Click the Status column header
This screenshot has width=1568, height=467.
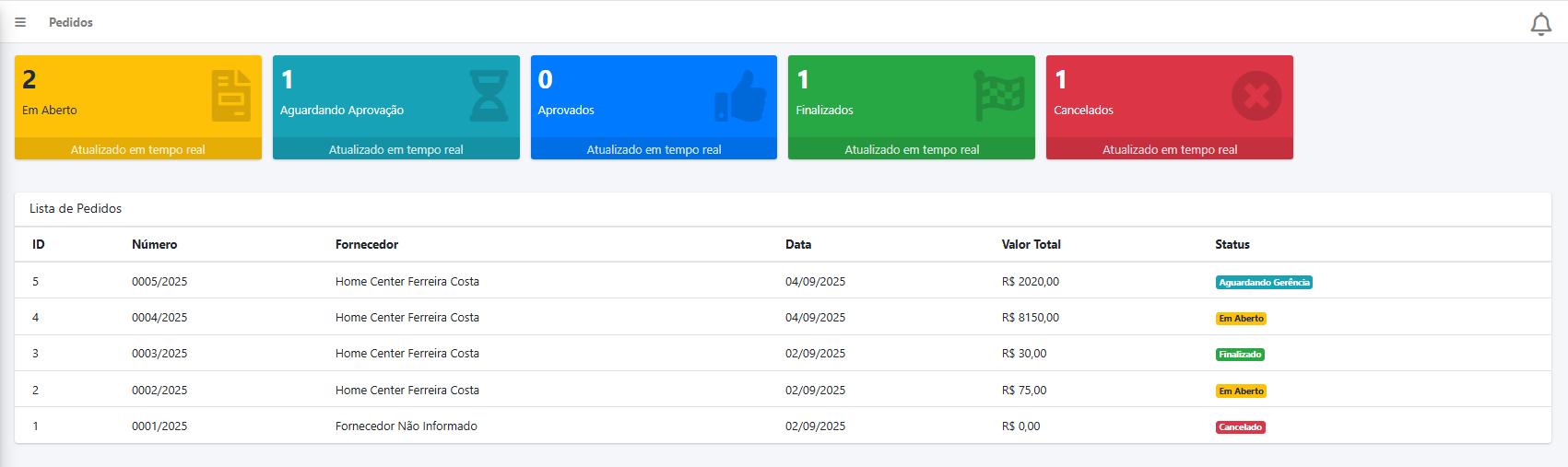click(1232, 244)
